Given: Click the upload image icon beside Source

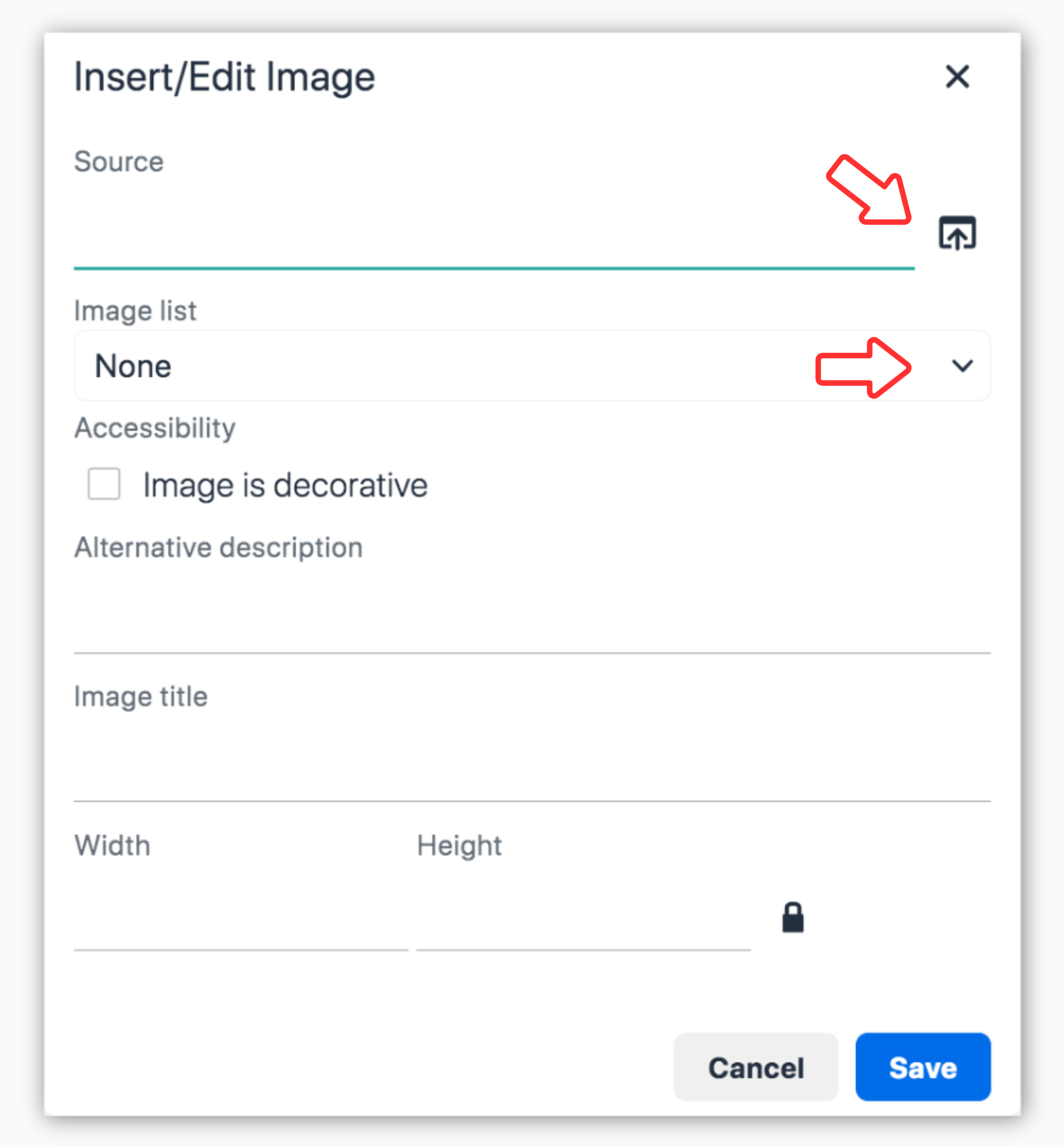Looking at the screenshot, I should (957, 233).
